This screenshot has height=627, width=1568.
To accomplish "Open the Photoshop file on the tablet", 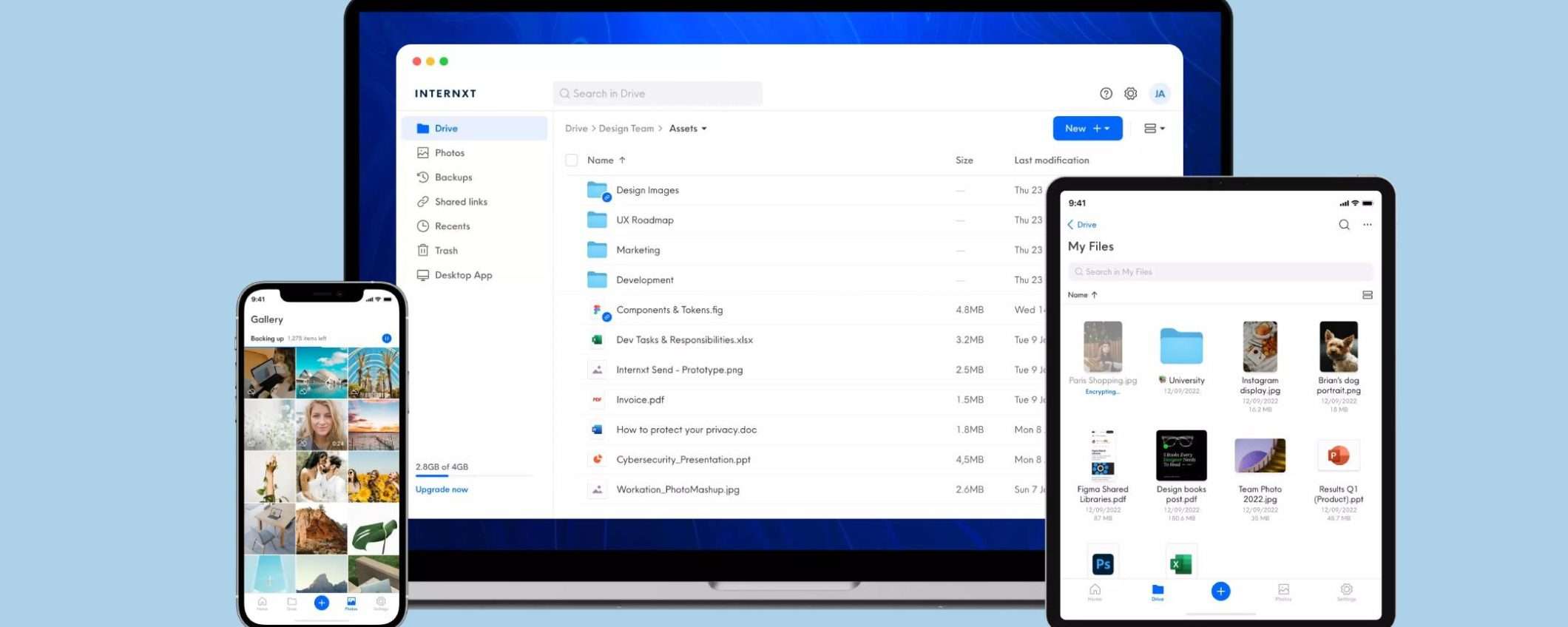I will [x=1103, y=564].
